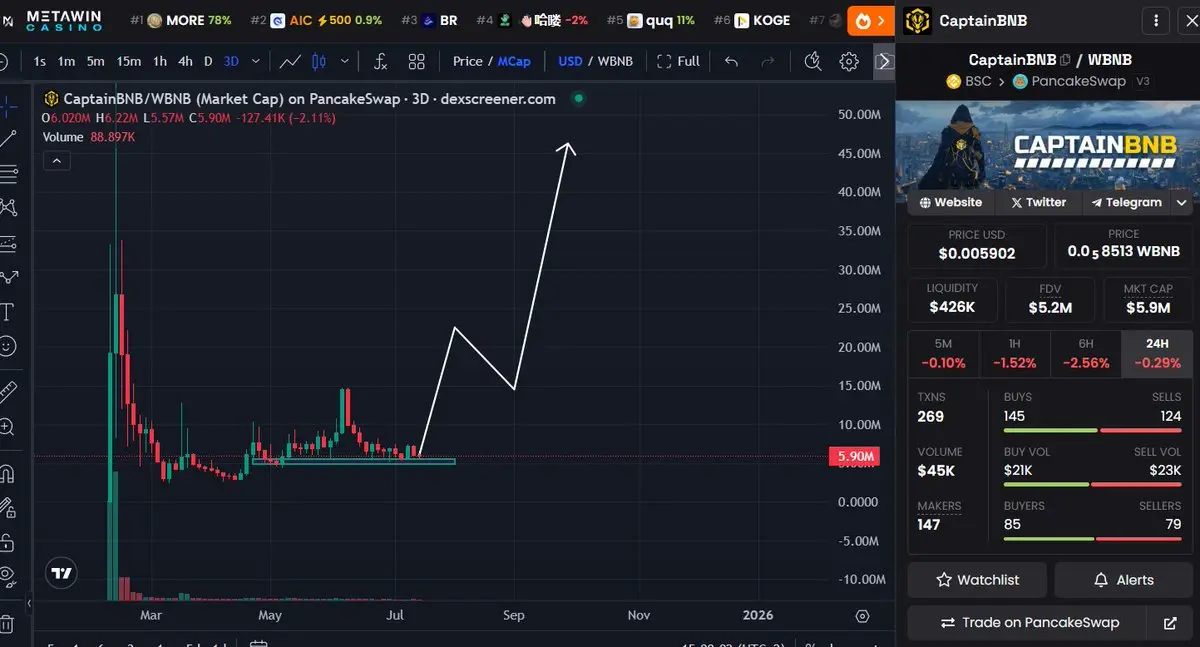Open the CaptainBNB Telegram link
Image resolution: width=1200 pixels, height=647 pixels.
tap(1126, 202)
